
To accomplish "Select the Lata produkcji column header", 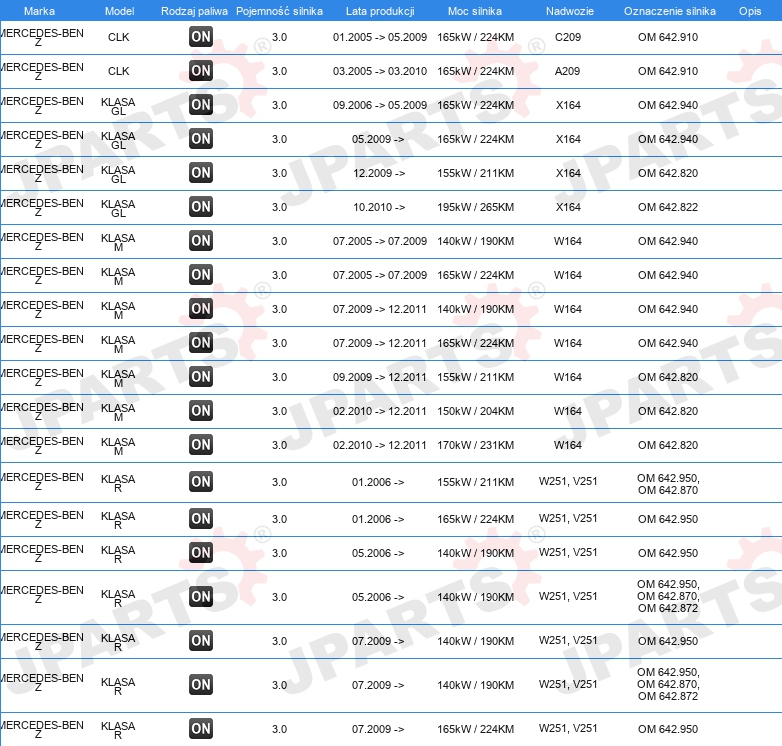I will (380, 11).
